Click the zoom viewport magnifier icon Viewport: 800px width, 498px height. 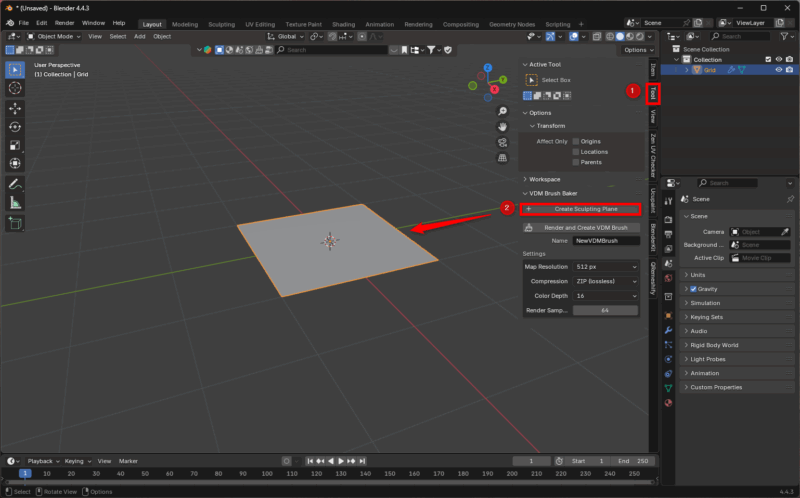click(503, 111)
